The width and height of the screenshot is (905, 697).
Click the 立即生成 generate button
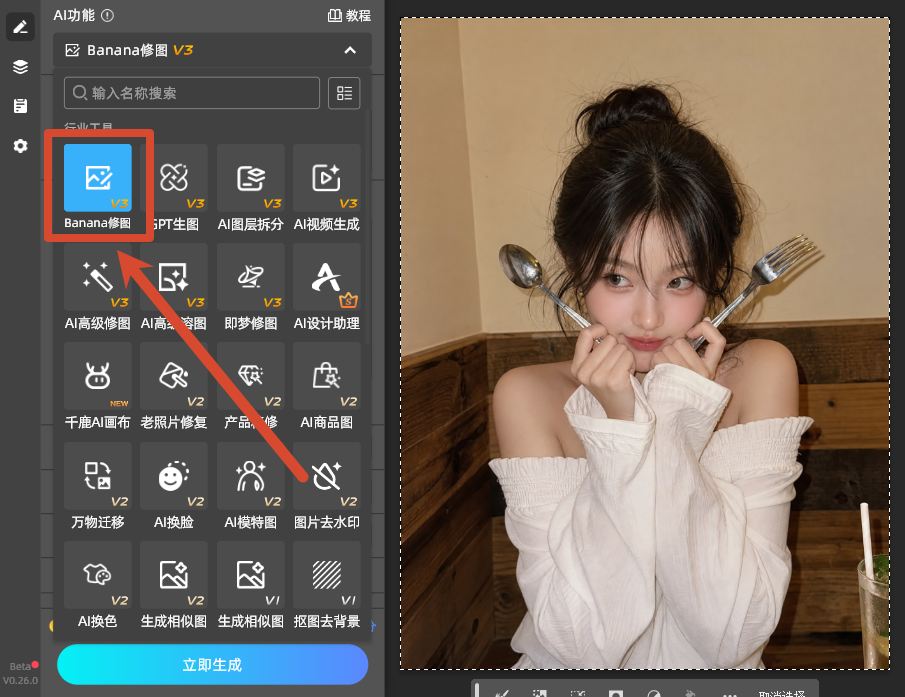(212, 665)
